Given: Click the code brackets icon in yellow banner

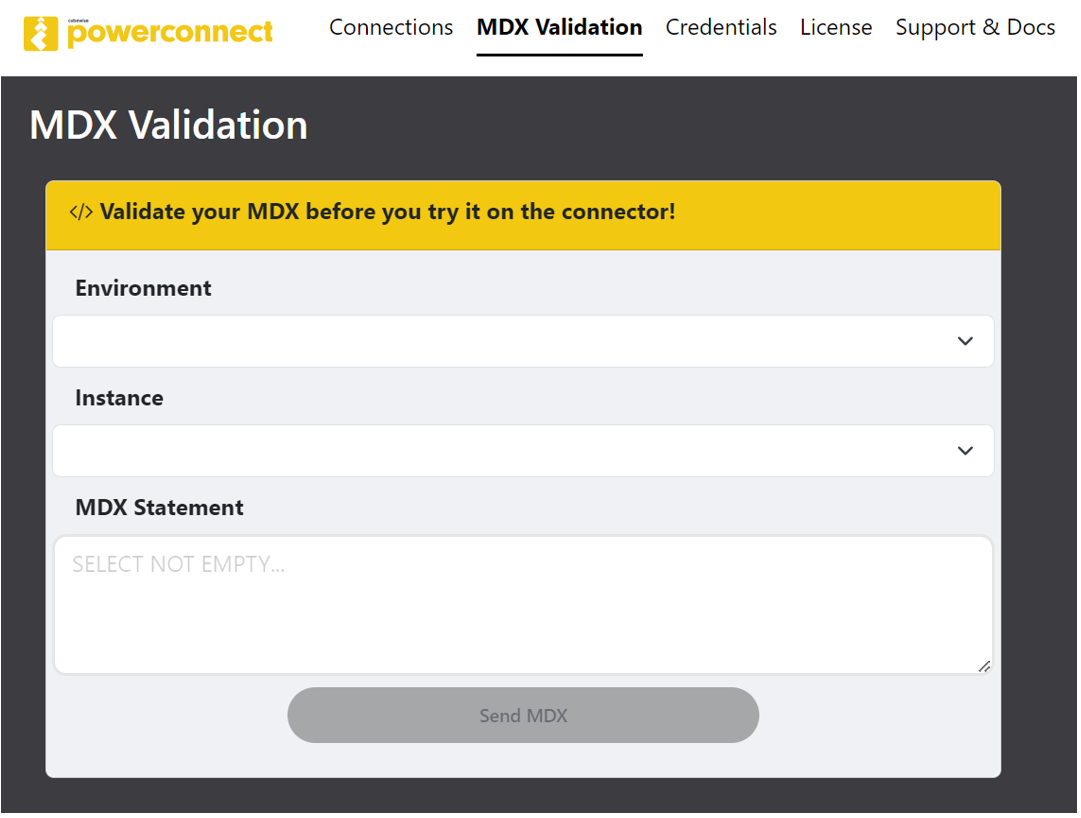Looking at the screenshot, I should click(x=81, y=212).
